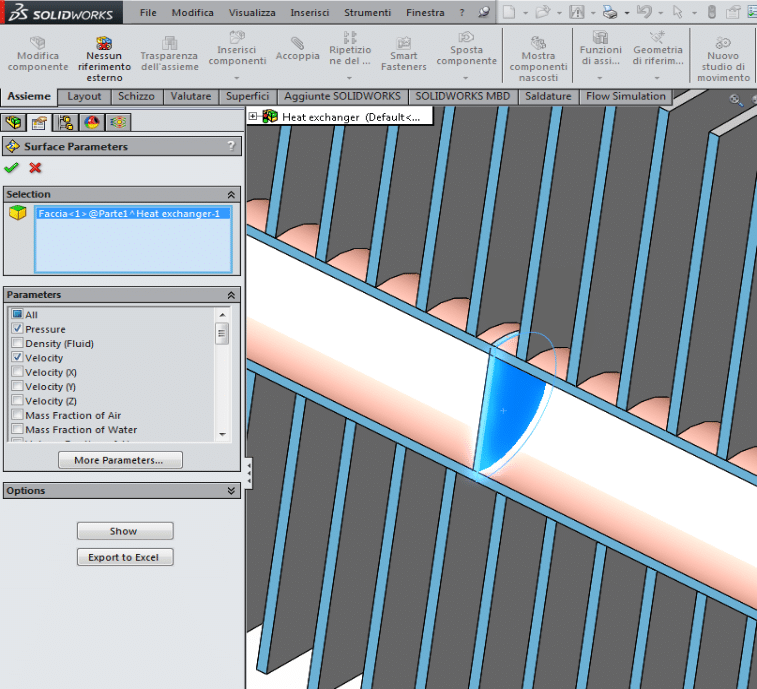Collapse the Parameters section
757x689 pixels.
point(231,295)
